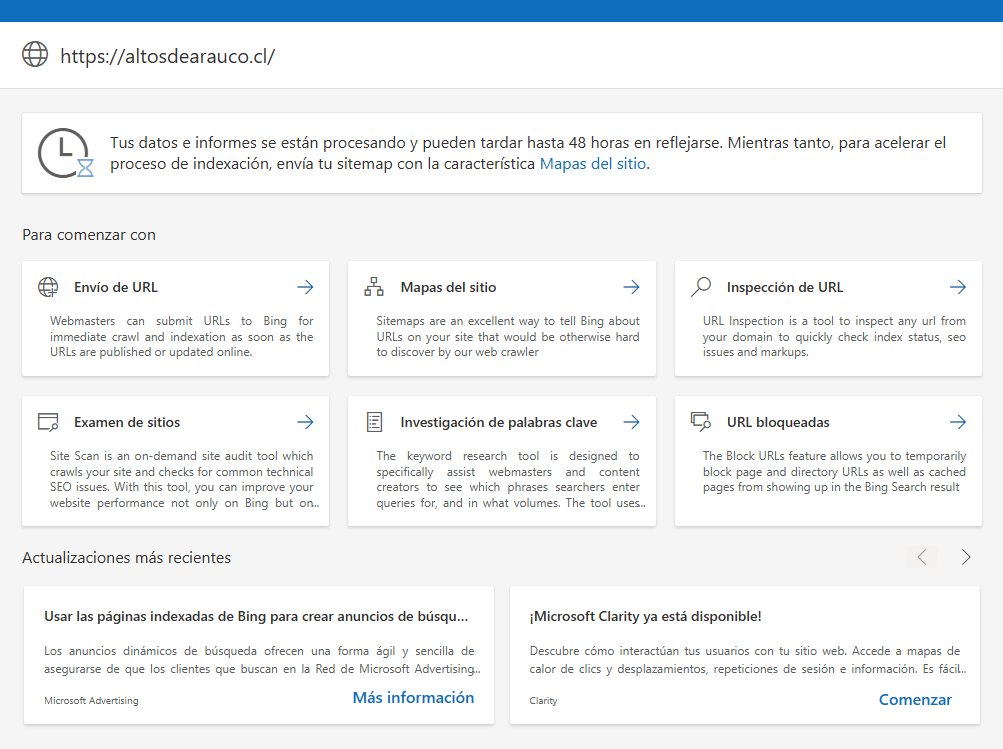Click the Investigación de palabras clave icon
Screen dimensions: 1003x749
tap(374, 422)
